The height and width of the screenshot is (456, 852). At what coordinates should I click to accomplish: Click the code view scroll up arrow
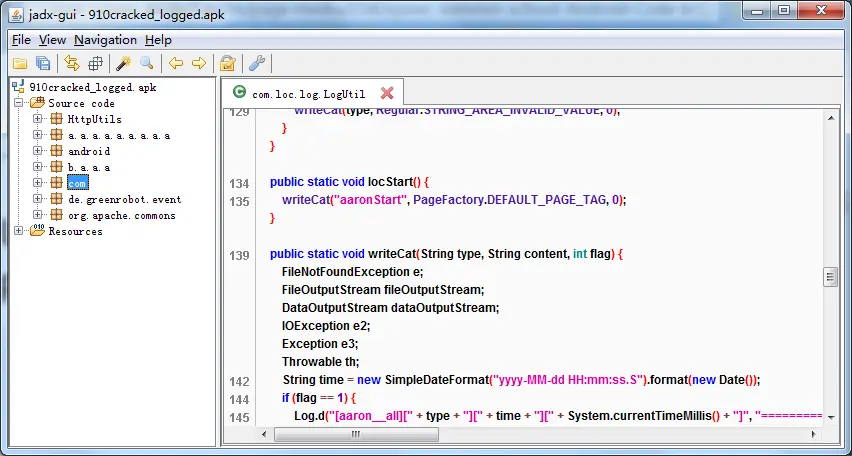tap(830, 118)
